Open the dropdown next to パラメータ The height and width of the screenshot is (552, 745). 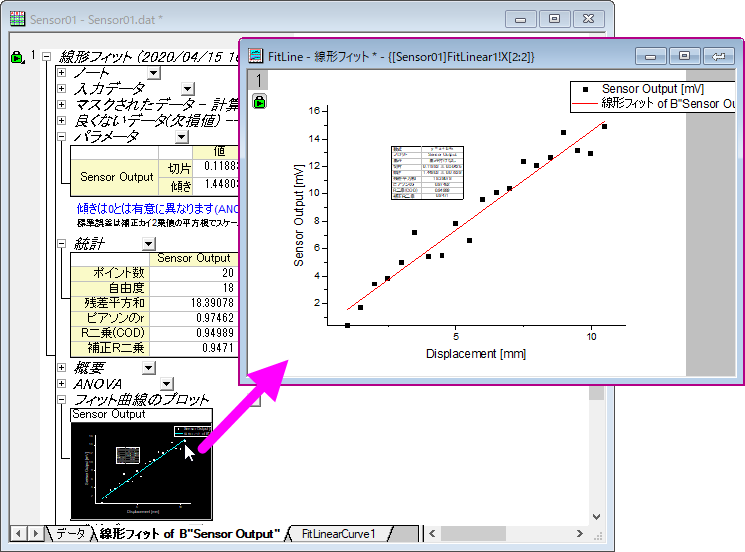point(182,137)
